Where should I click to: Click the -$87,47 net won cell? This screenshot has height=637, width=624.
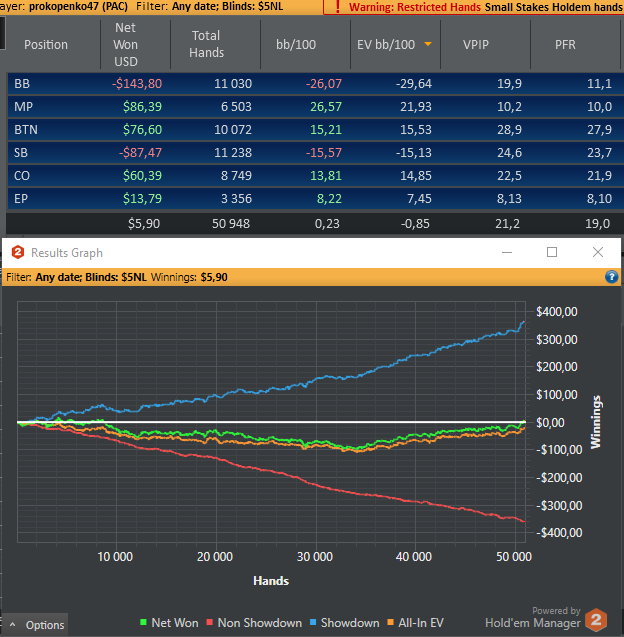click(x=140, y=153)
